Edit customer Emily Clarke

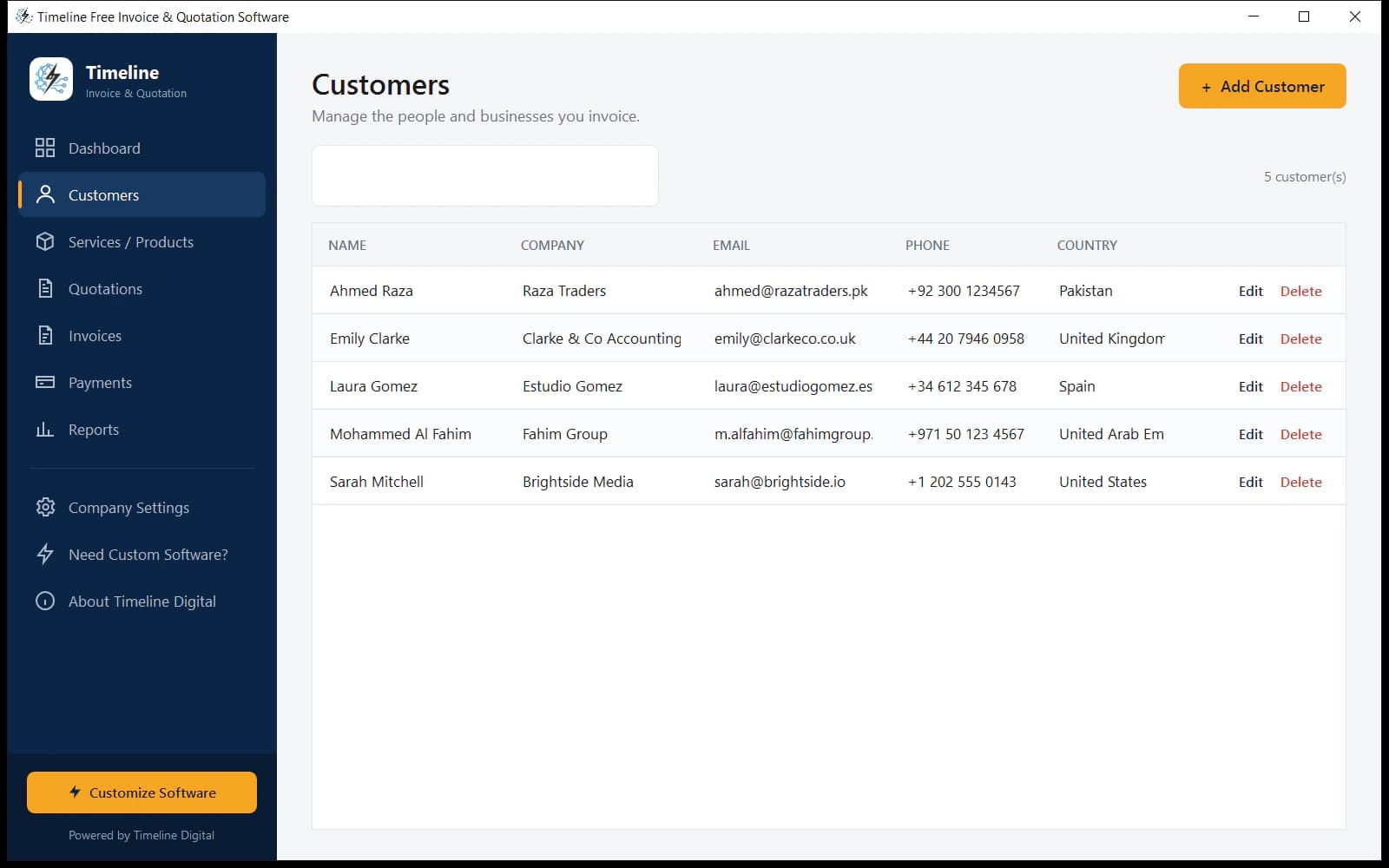click(1250, 339)
